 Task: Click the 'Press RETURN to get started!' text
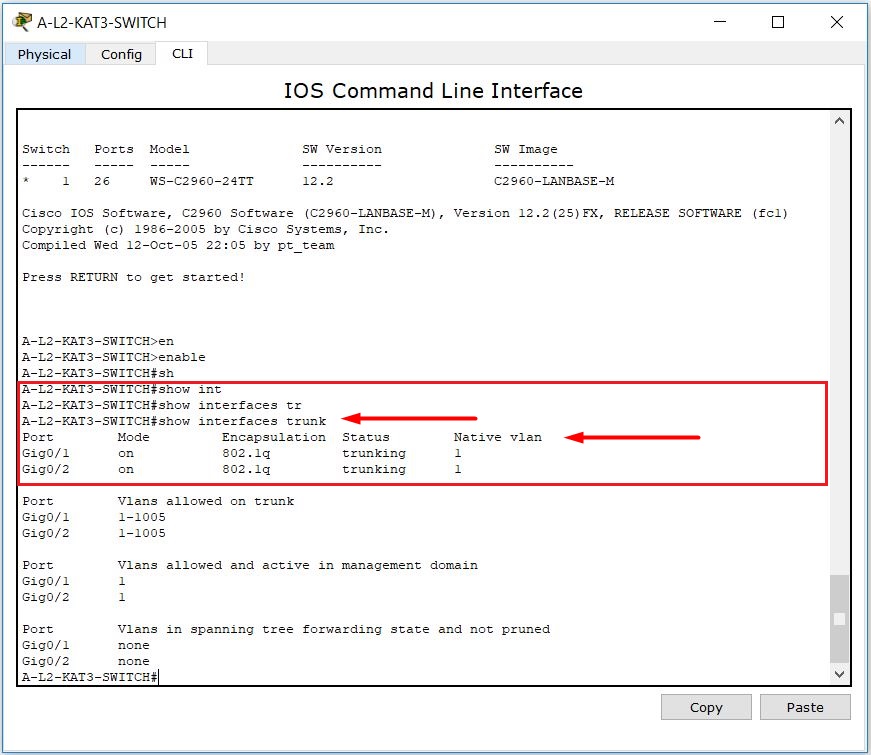point(133,277)
